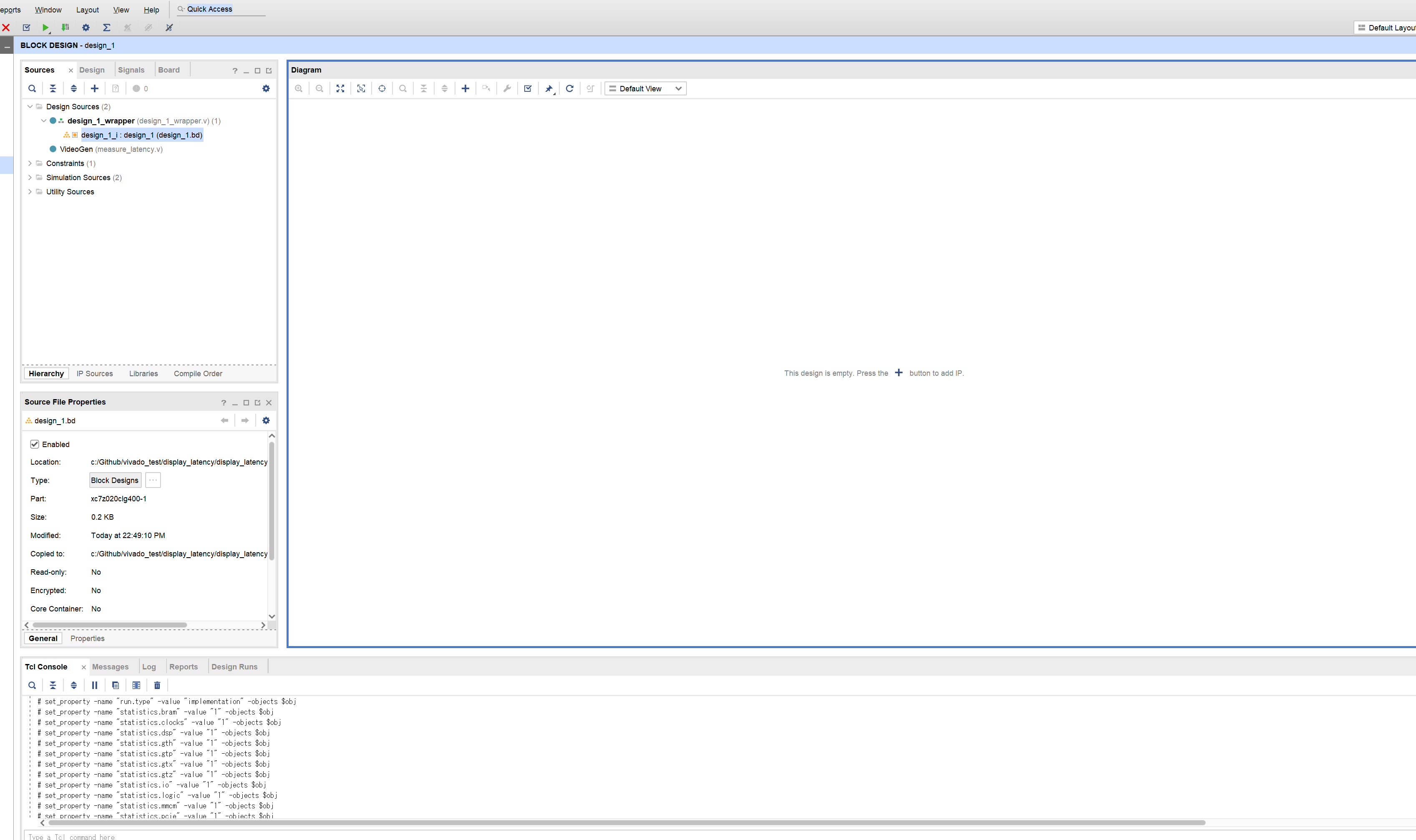Open the Window menu

point(48,10)
